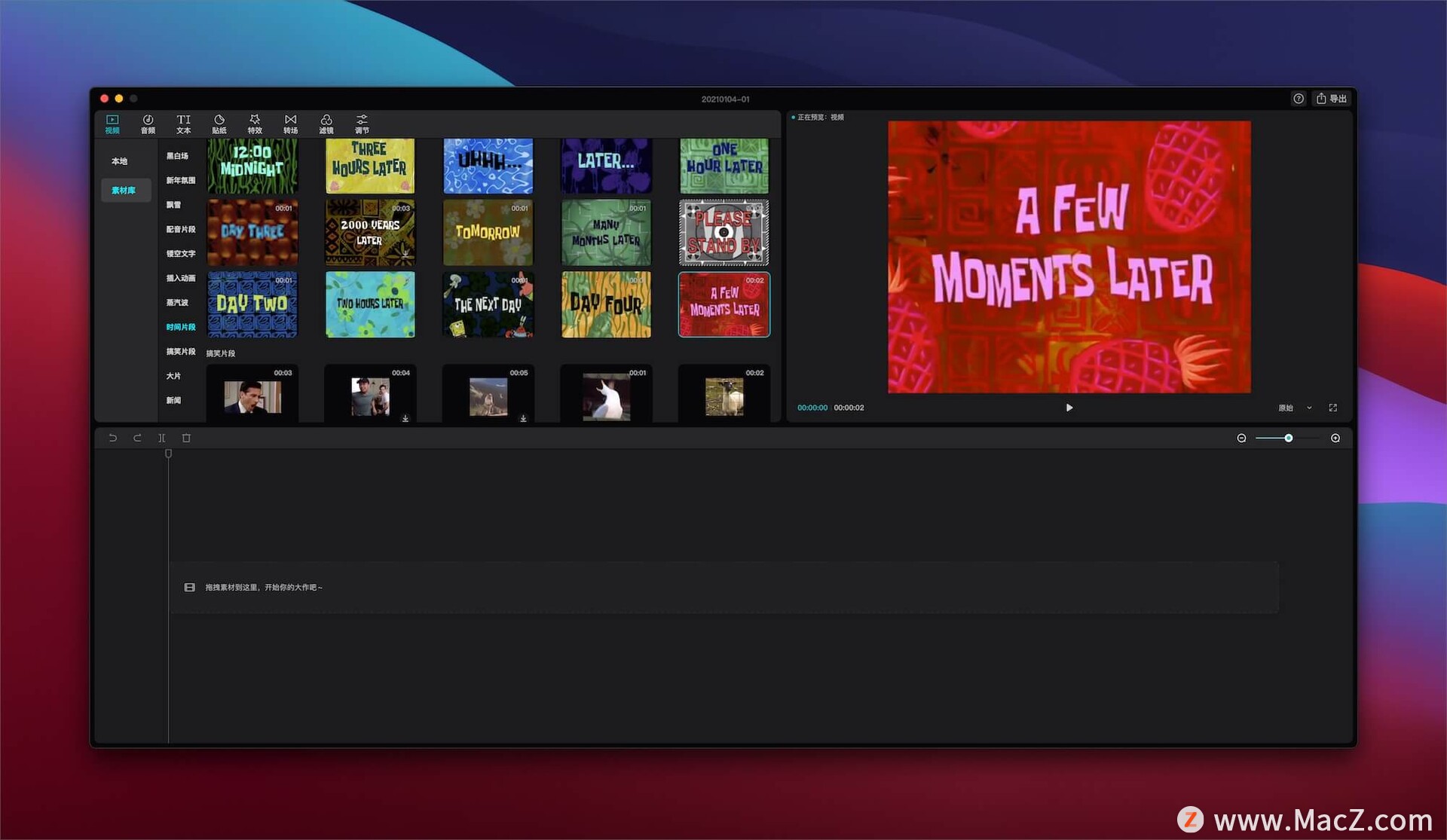Select the A Few Moments Later clip

[x=724, y=304]
